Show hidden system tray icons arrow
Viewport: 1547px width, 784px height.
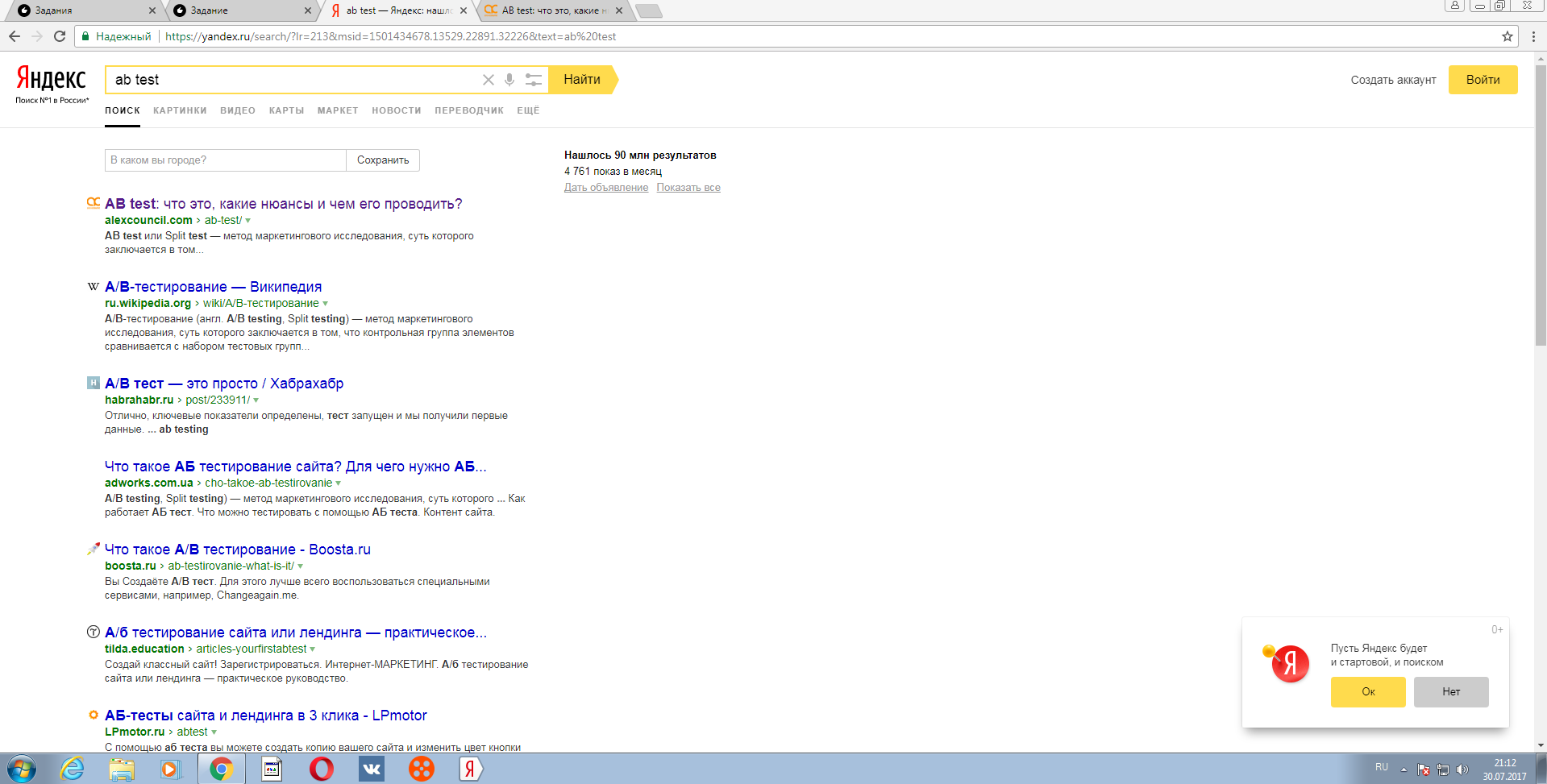pos(1404,769)
